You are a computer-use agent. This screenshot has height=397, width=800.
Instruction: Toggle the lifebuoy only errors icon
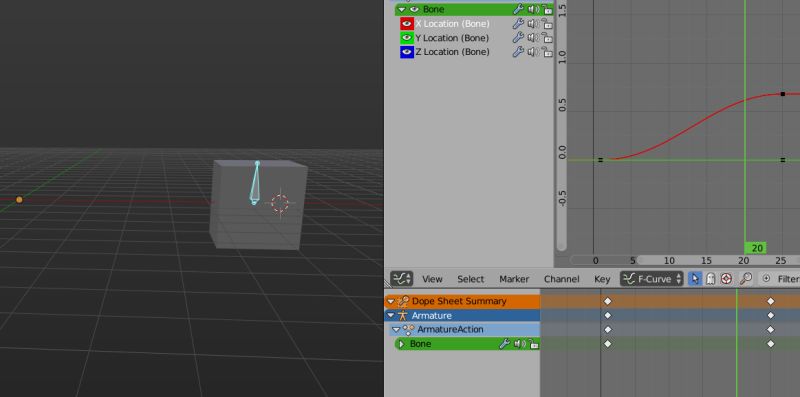[x=726, y=279]
